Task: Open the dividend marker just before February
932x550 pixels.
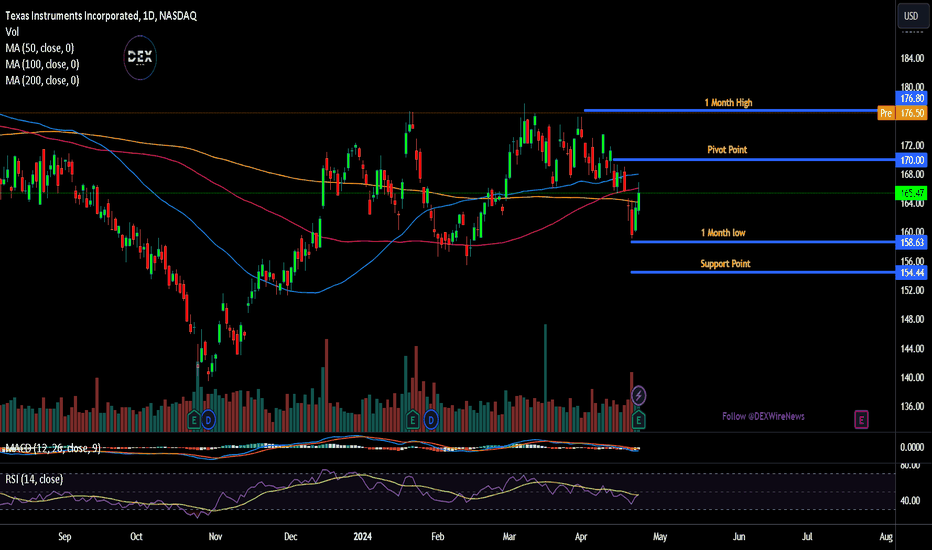Action: 431,420
